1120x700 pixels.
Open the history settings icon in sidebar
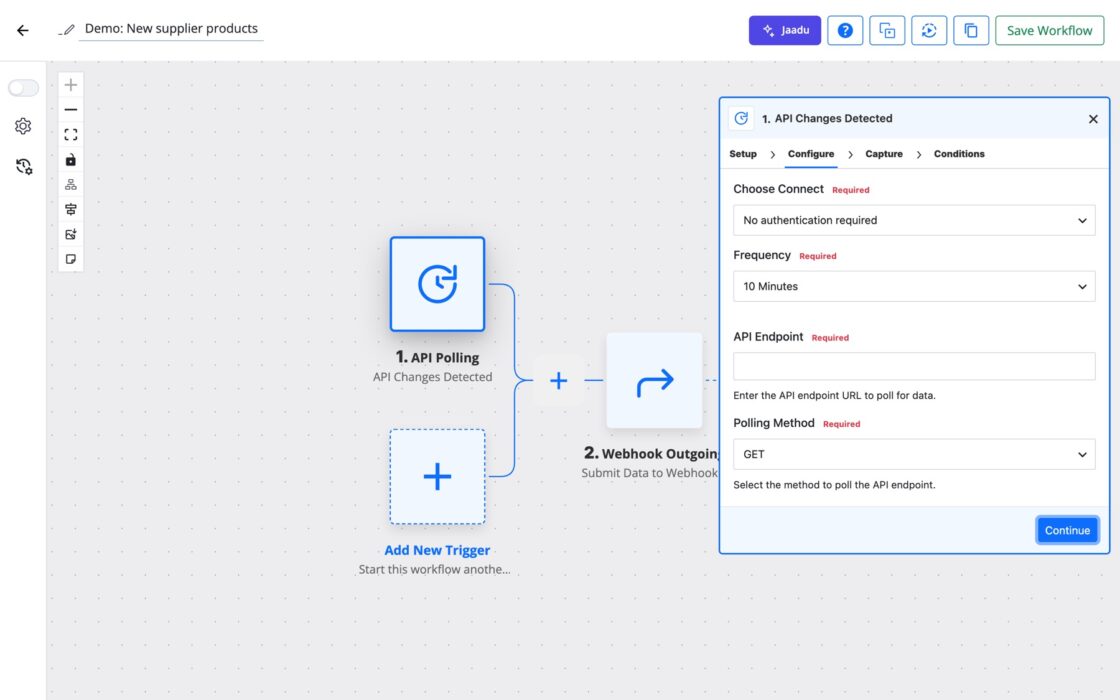24,166
